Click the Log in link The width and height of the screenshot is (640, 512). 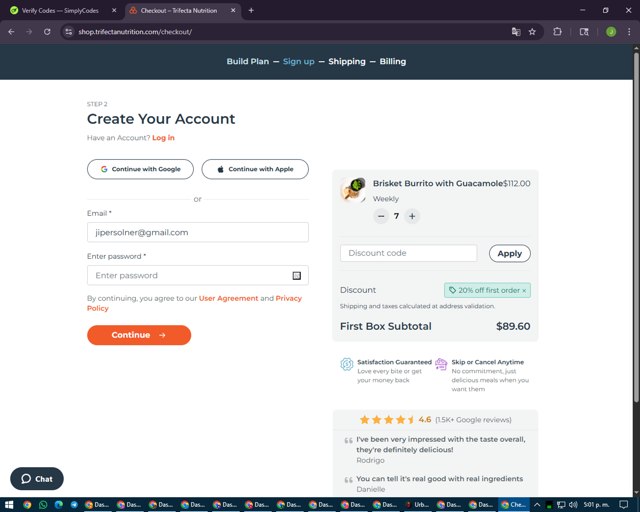tap(163, 138)
